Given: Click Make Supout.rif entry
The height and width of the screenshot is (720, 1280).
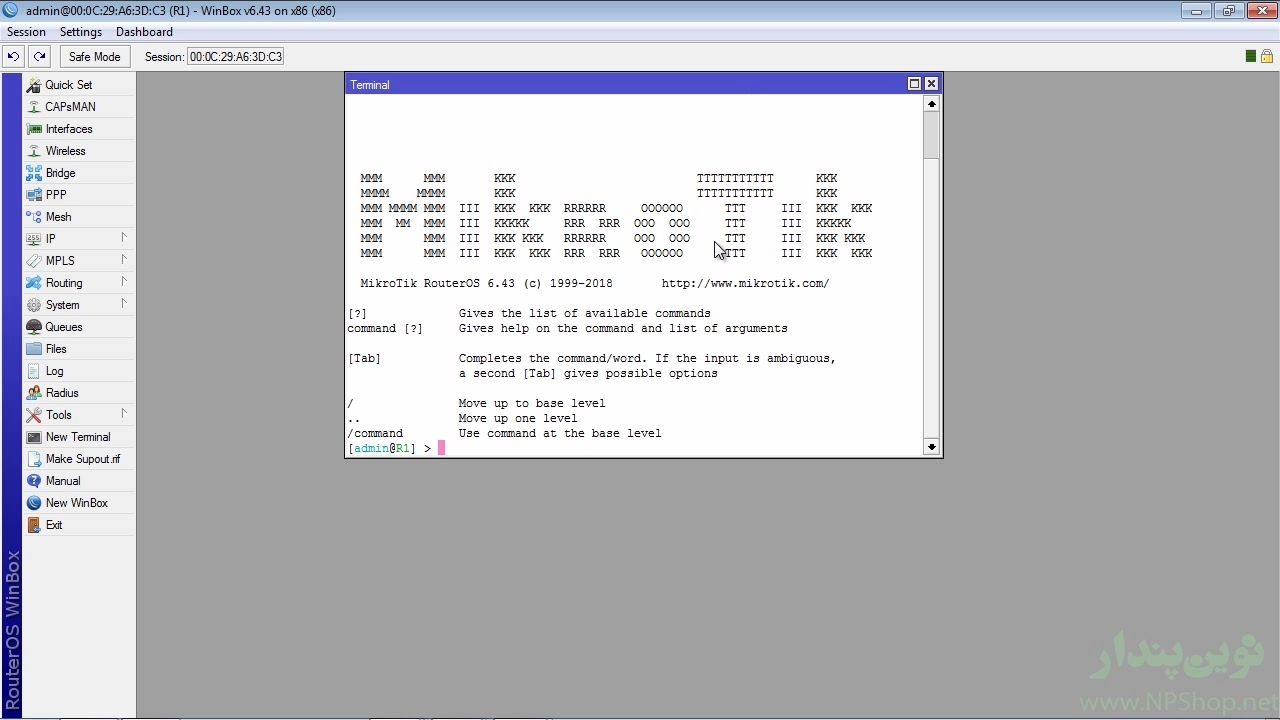Looking at the screenshot, I should 82,459.
